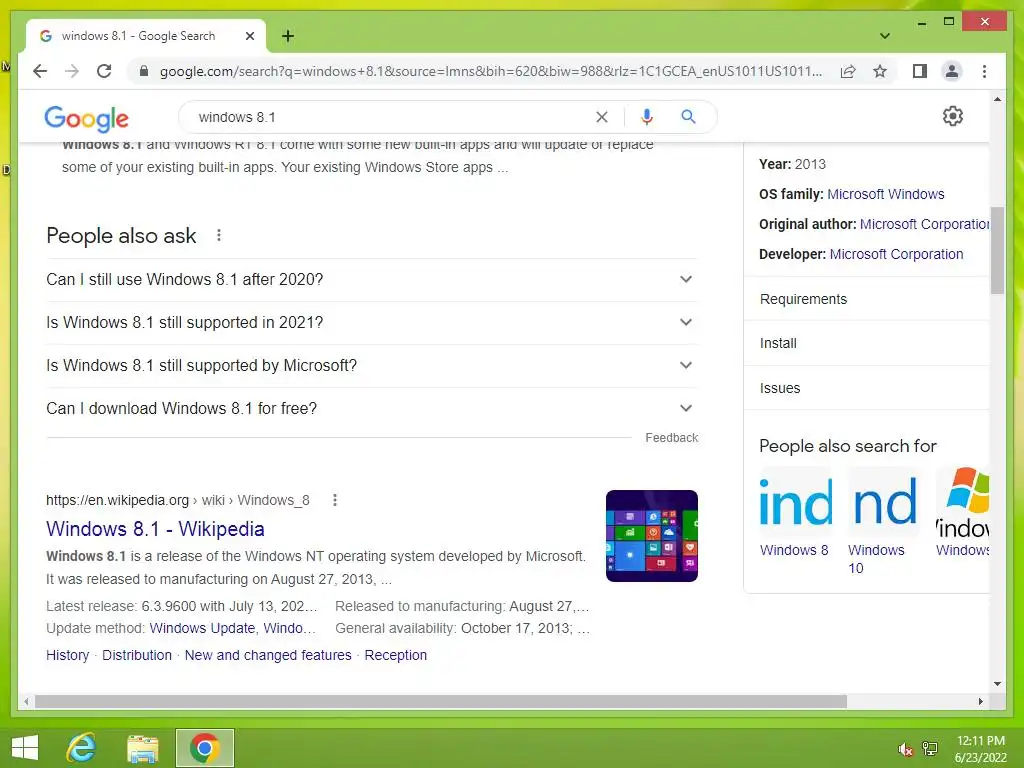Open Windows 8 in People also search for
This screenshot has height=768, width=1024.
795,512
